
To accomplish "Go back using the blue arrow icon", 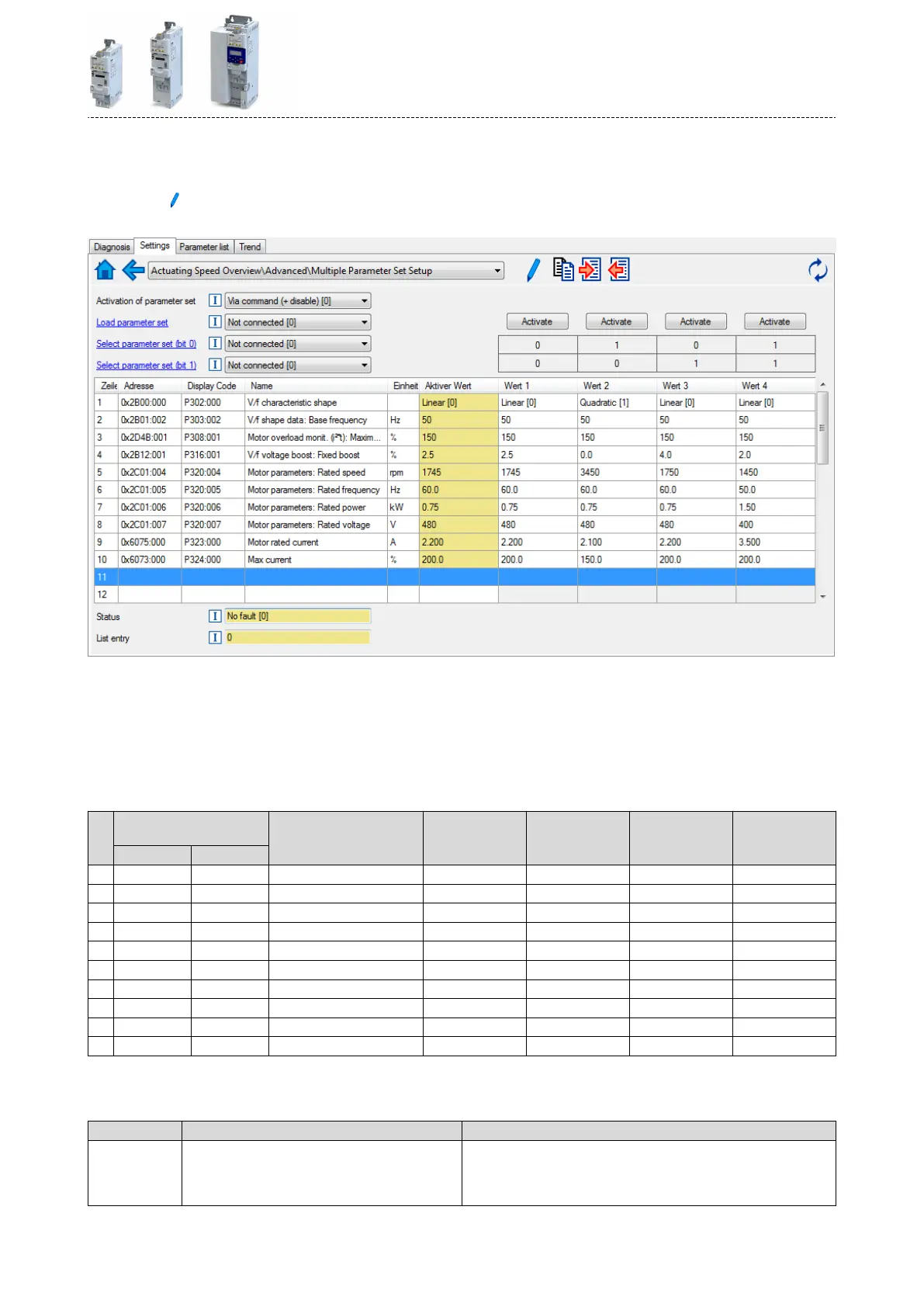I will pyautogui.click(x=133, y=270).
